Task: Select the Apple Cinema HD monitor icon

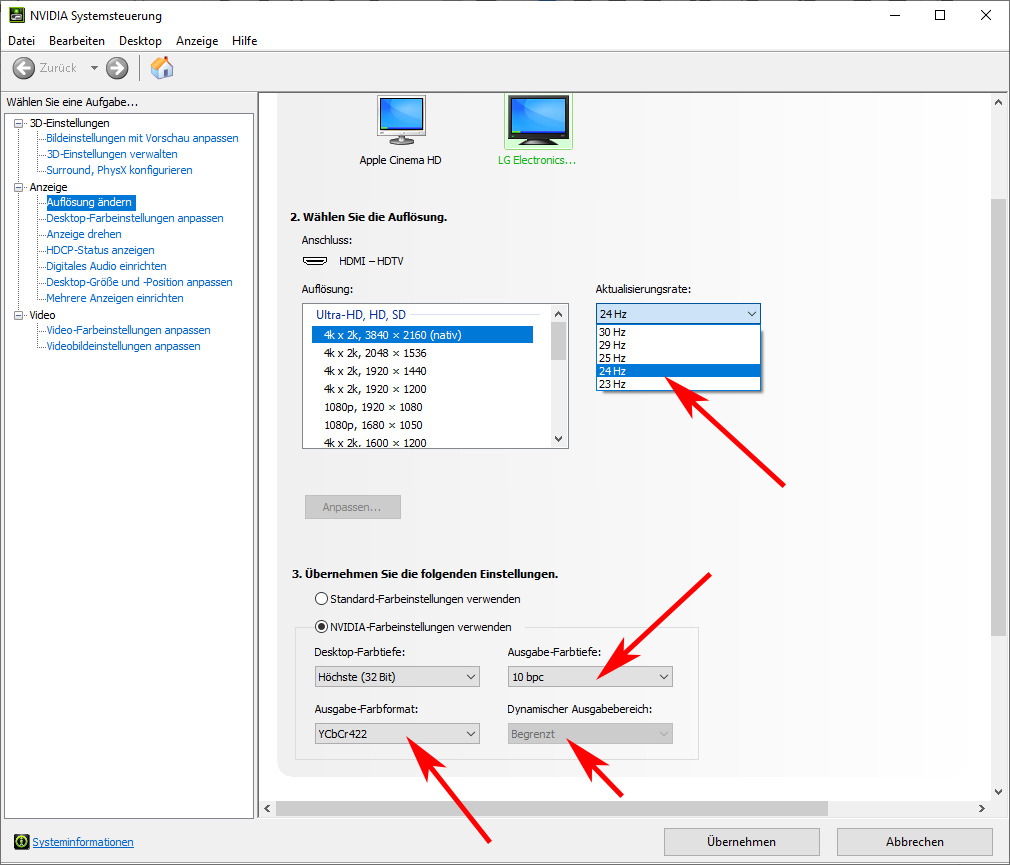Action: [x=401, y=120]
